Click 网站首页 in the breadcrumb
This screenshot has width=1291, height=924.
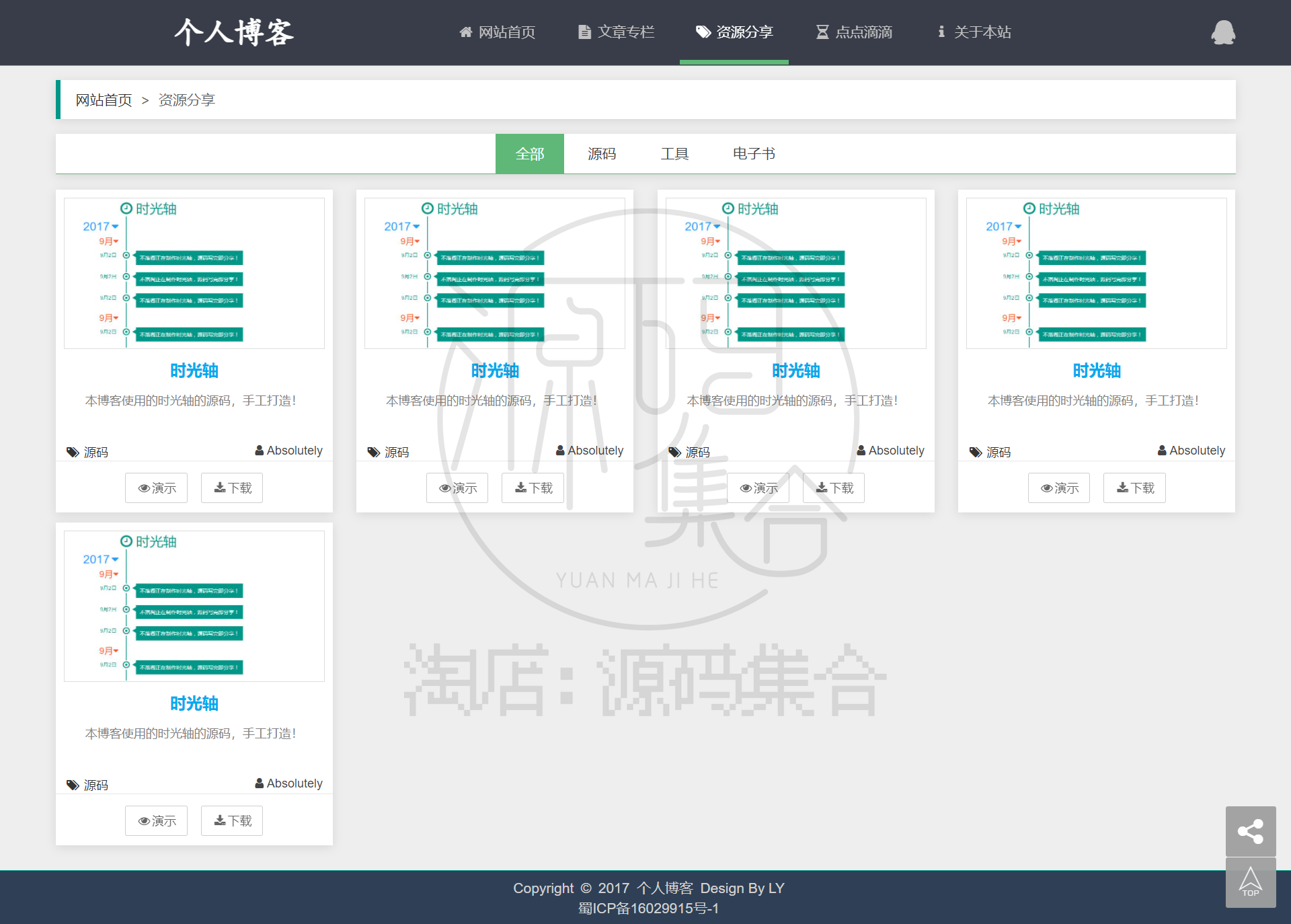point(104,100)
